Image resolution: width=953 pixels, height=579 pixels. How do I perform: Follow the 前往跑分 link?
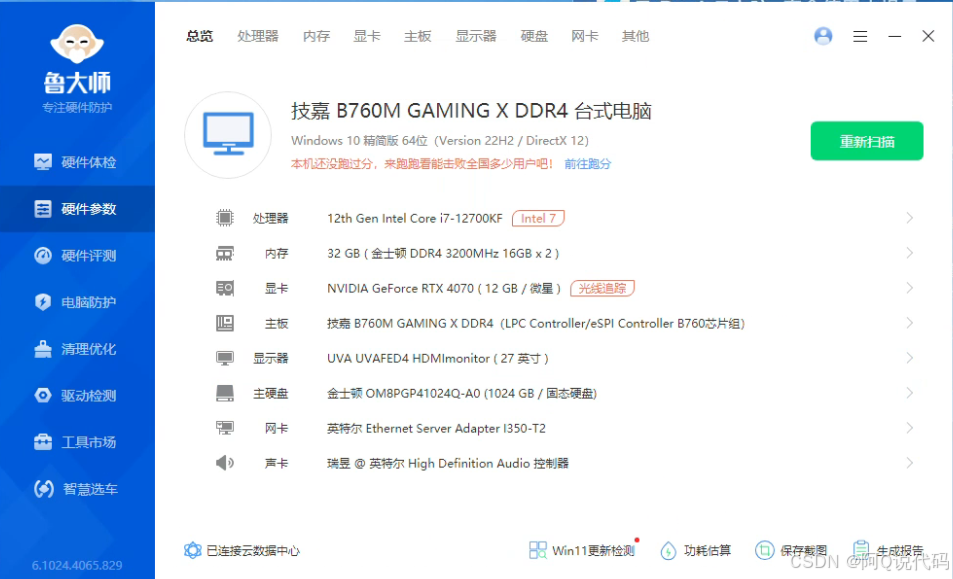point(587,163)
